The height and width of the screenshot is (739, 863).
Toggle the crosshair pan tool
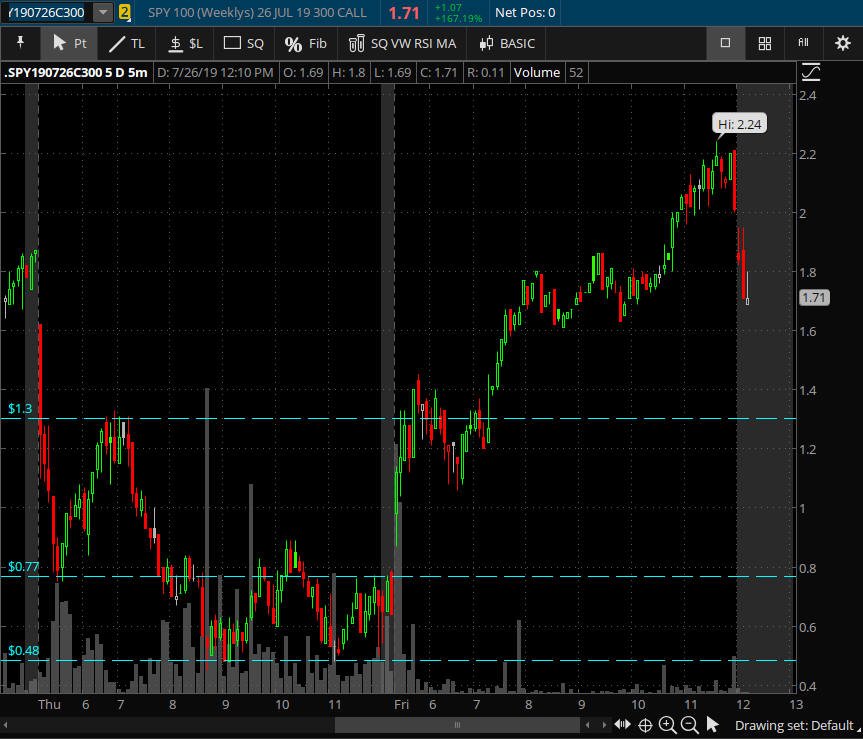click(x=646, y=725)
